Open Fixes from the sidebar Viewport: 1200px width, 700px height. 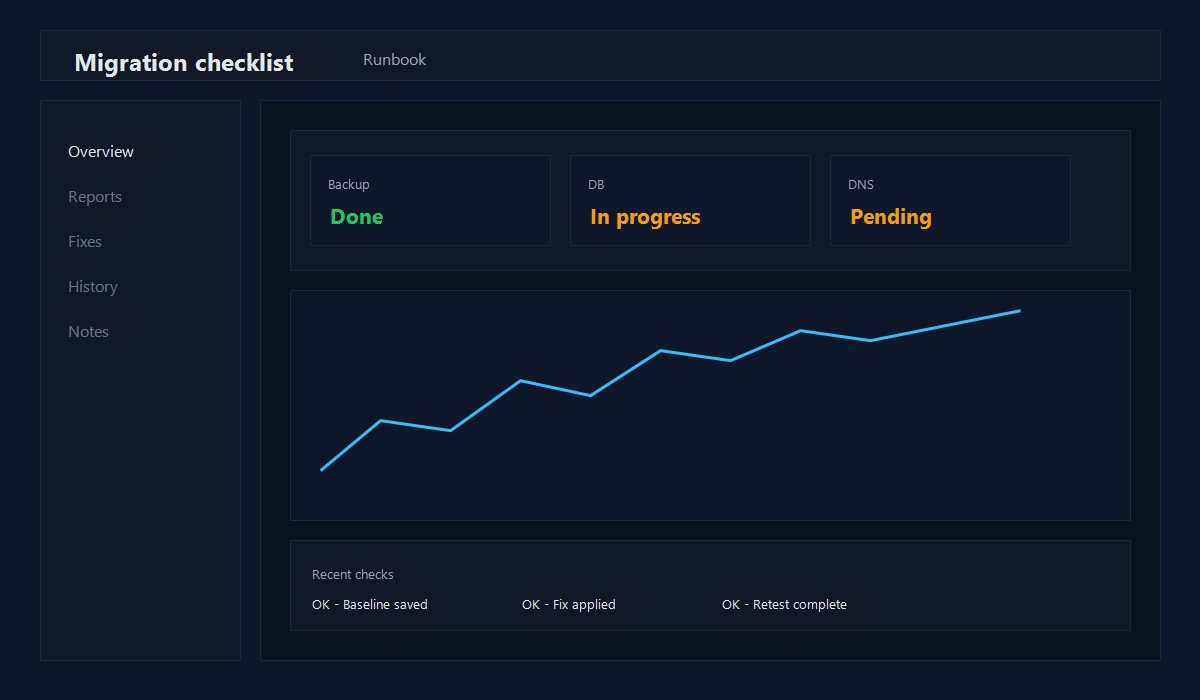(85, 242)
